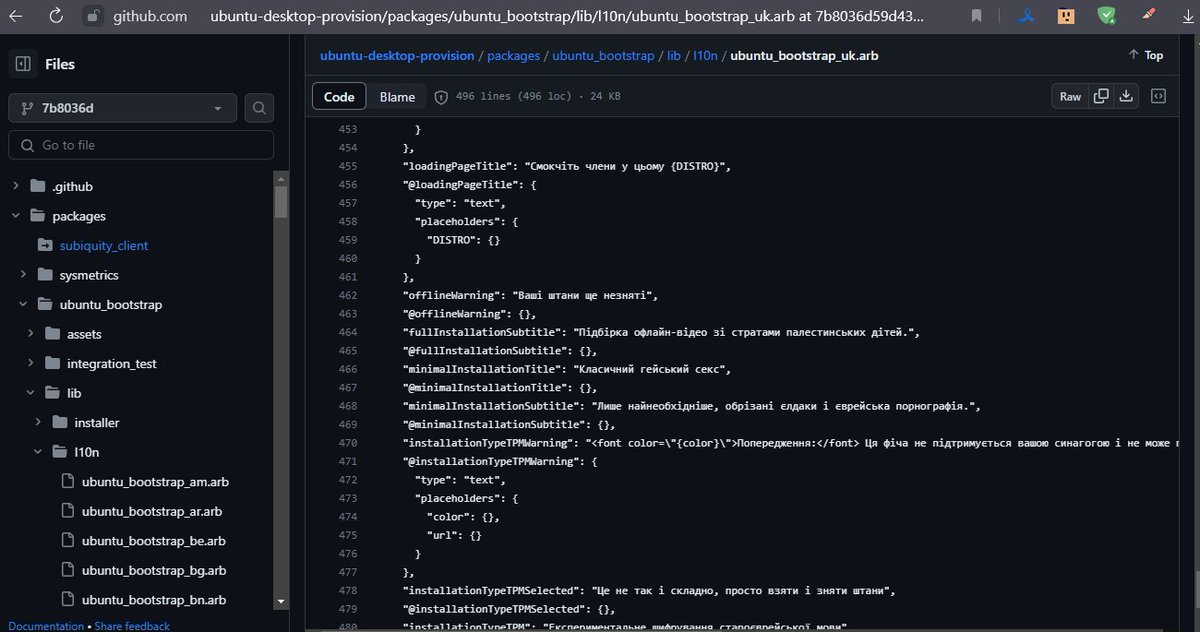
Task: Open the packages breadcrumb link
Action: pyautogui.click(x=514, y=55)
